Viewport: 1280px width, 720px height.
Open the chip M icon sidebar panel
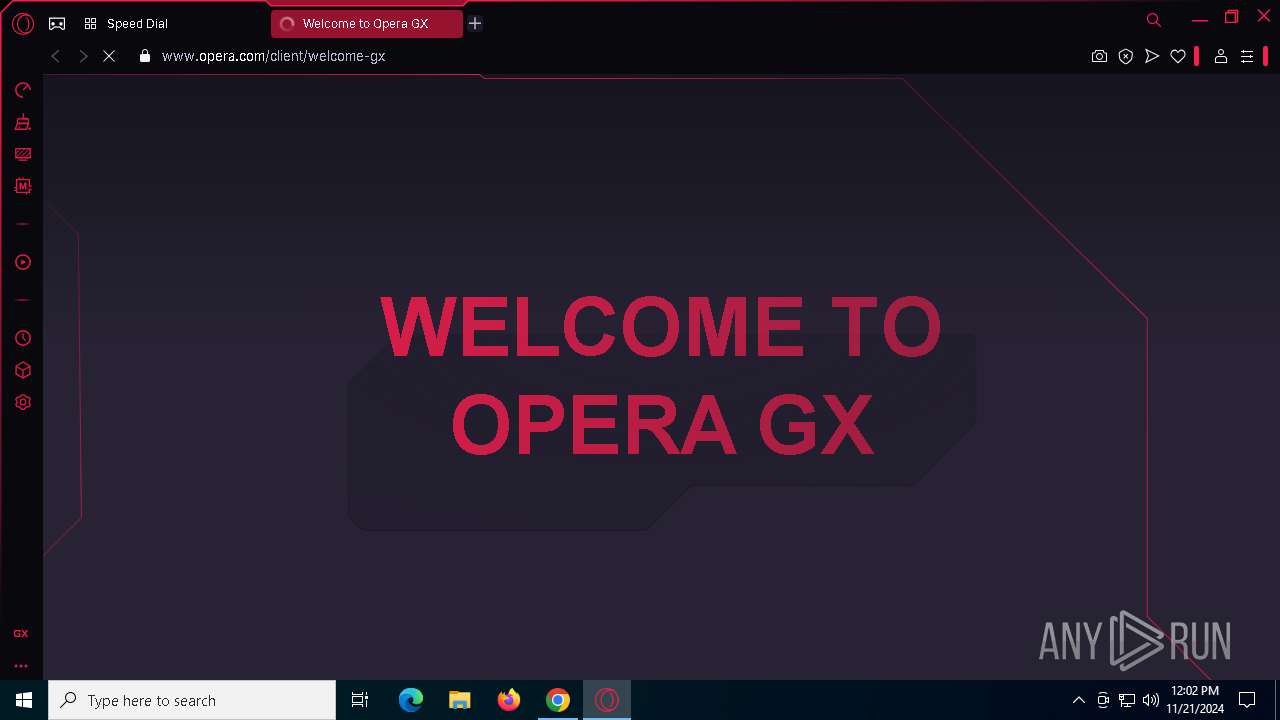22,186
